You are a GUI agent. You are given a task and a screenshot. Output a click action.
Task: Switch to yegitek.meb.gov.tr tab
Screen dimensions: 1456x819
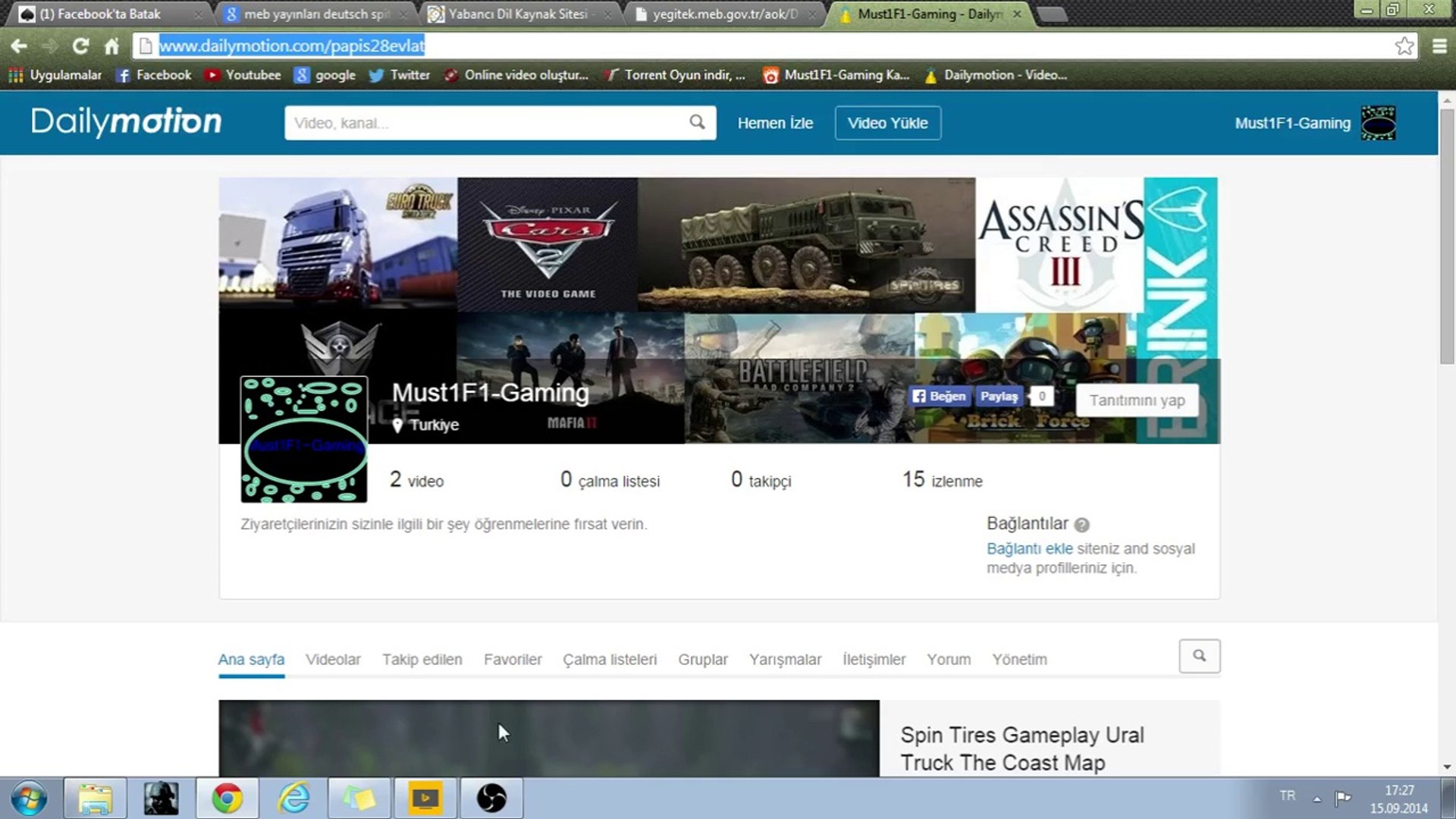[x=724, y=14]
